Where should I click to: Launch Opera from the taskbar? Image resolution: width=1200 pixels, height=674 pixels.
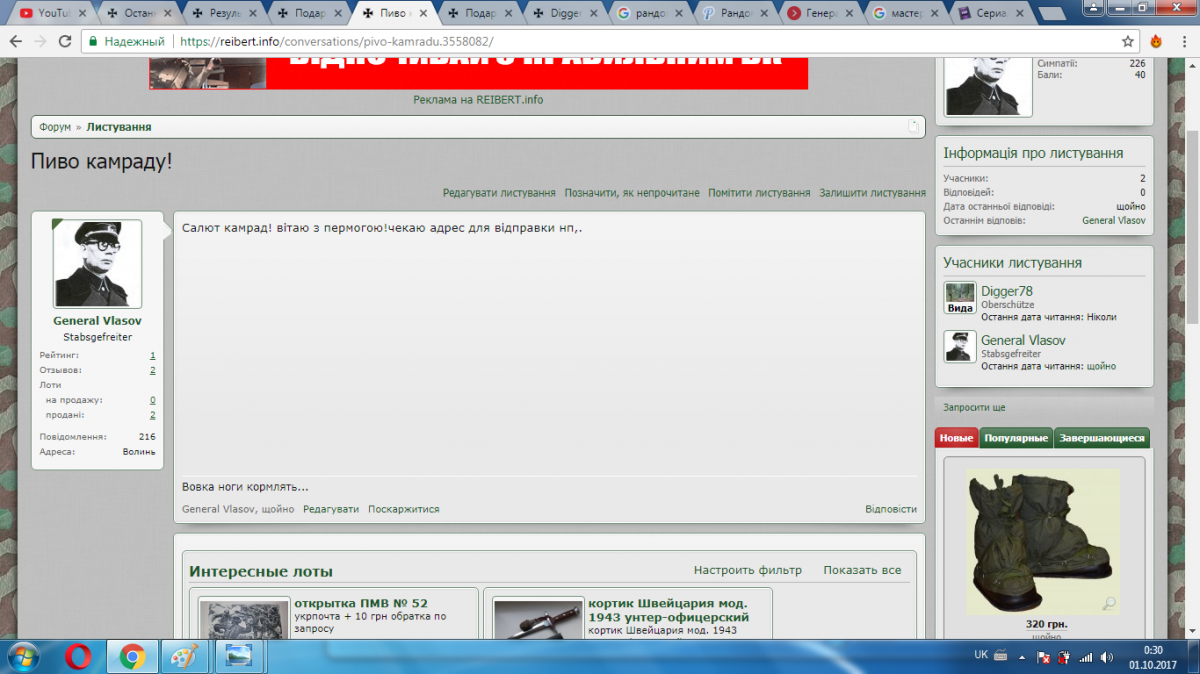(79, 657)
